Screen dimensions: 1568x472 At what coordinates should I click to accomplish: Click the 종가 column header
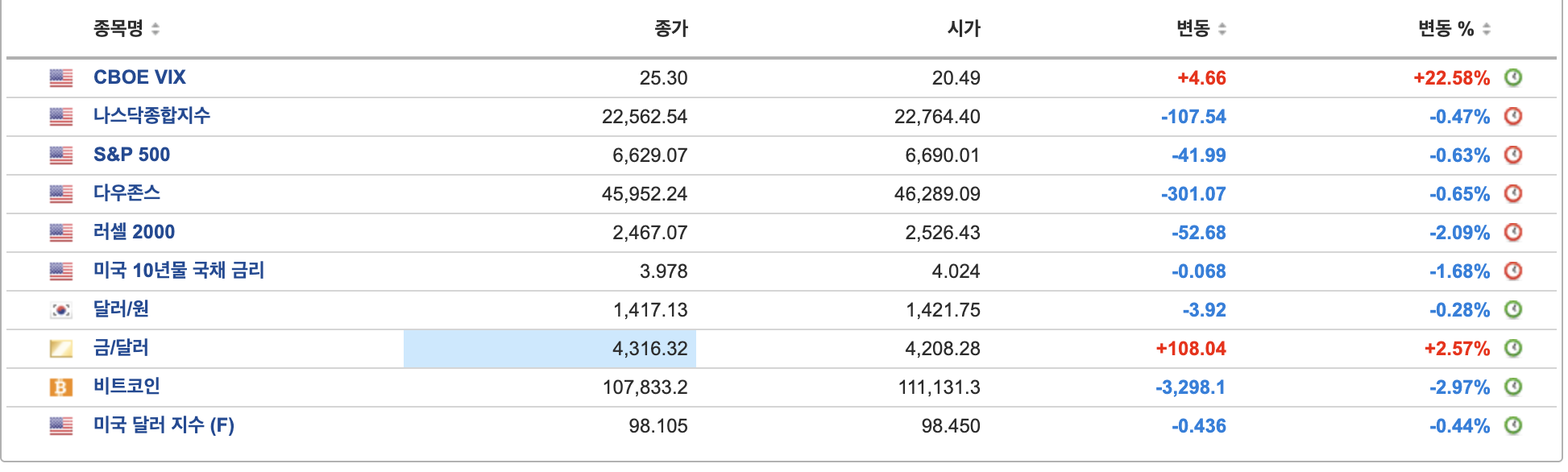tap(670, 29)
